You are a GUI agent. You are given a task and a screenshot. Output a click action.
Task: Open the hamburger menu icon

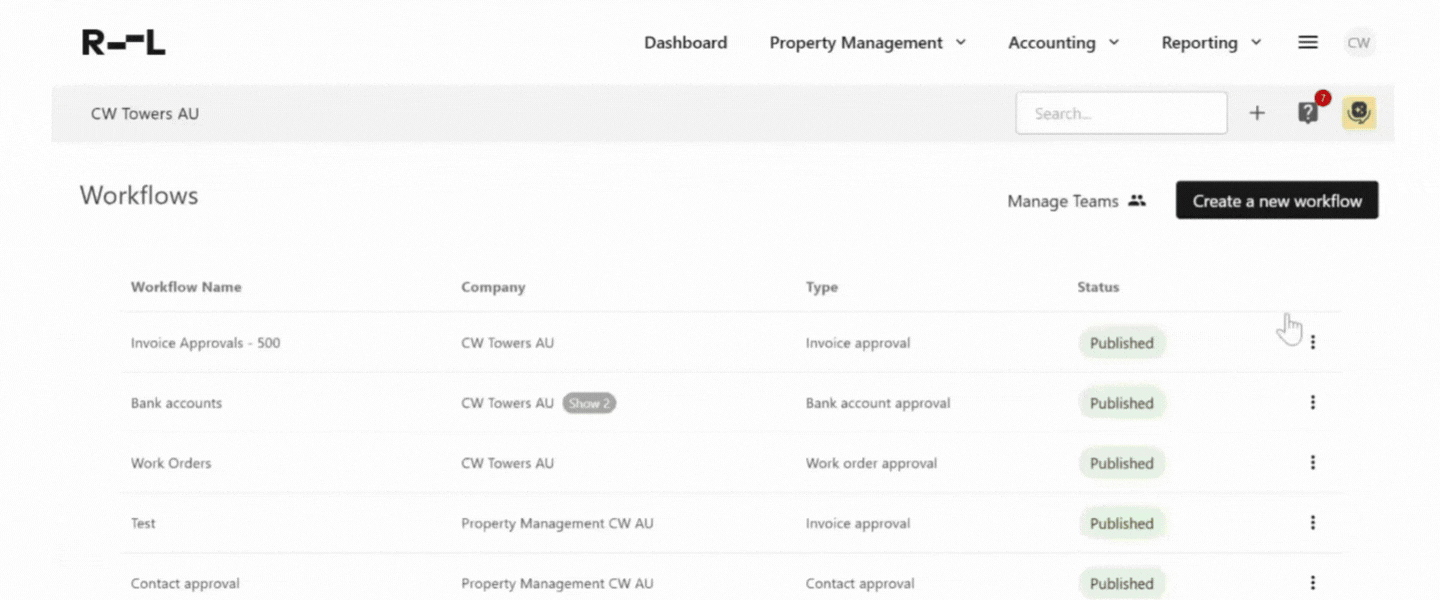pos(1307,42)
